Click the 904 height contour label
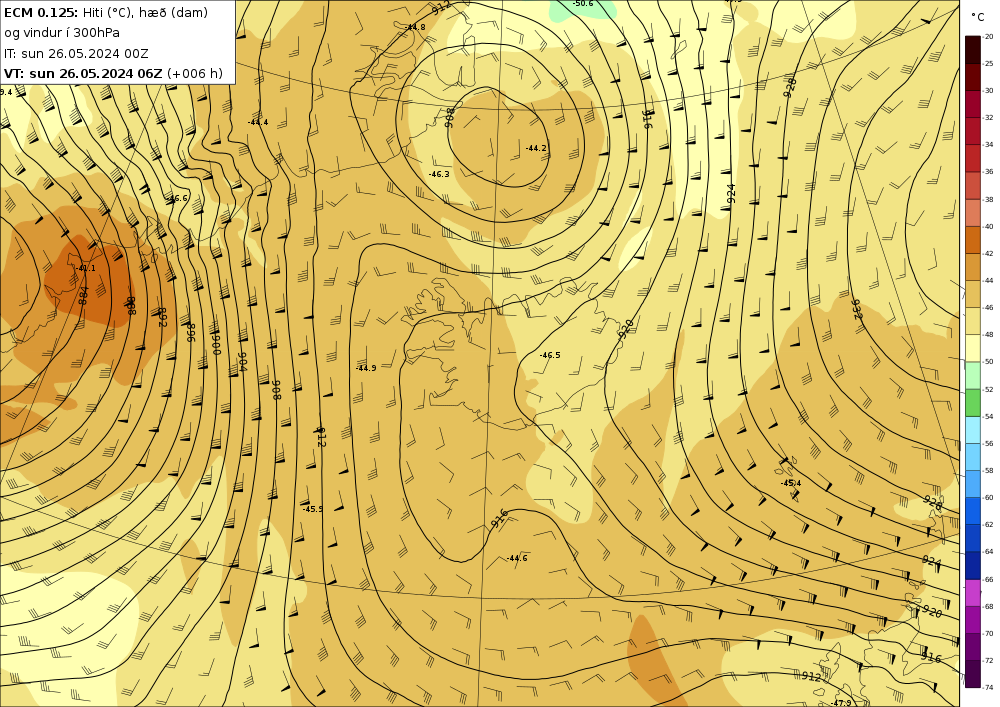Screen dimensions: 1000x707 pos(242,362)
